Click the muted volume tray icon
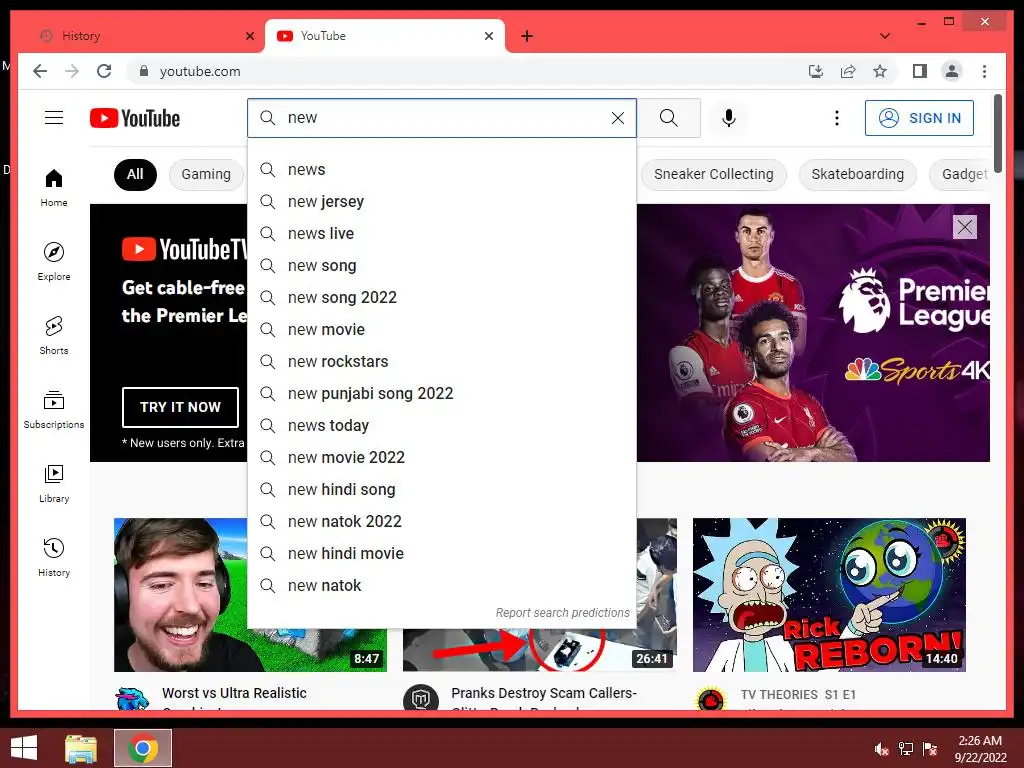1024x768 pixels. click(x=881, y=749)
